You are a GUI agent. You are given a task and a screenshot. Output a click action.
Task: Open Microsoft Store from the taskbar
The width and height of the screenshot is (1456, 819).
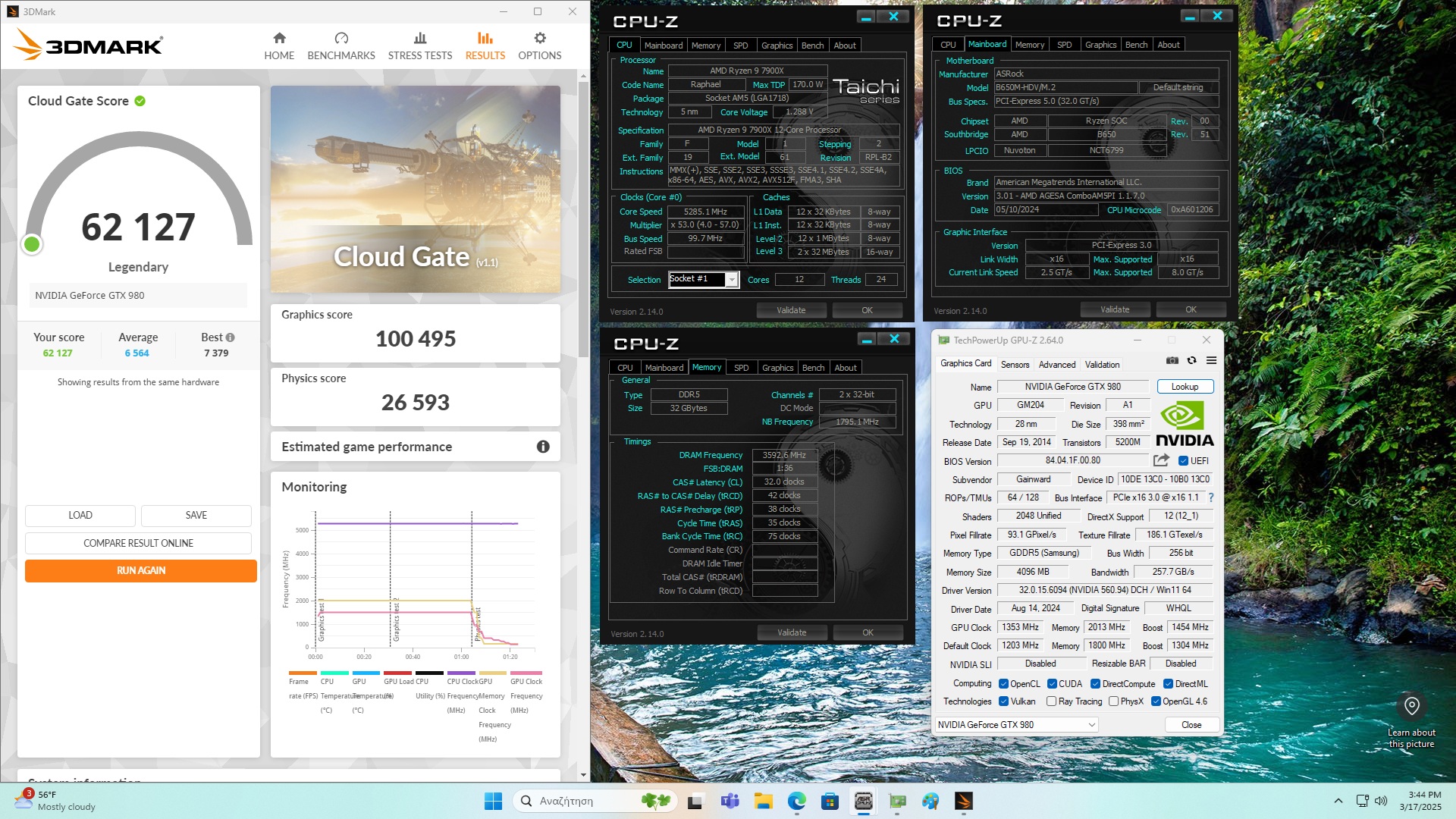point(830,801)
